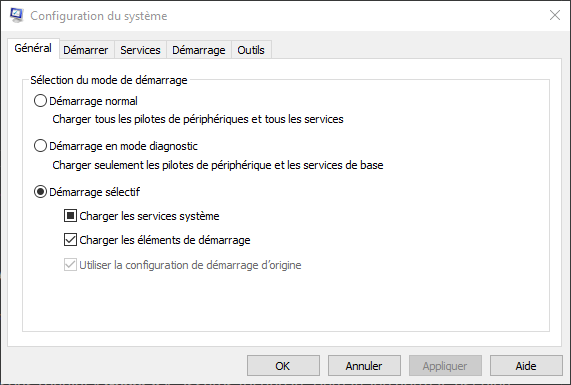Click the Annuler button
The image size is (571, 385).
coord(364,366)
